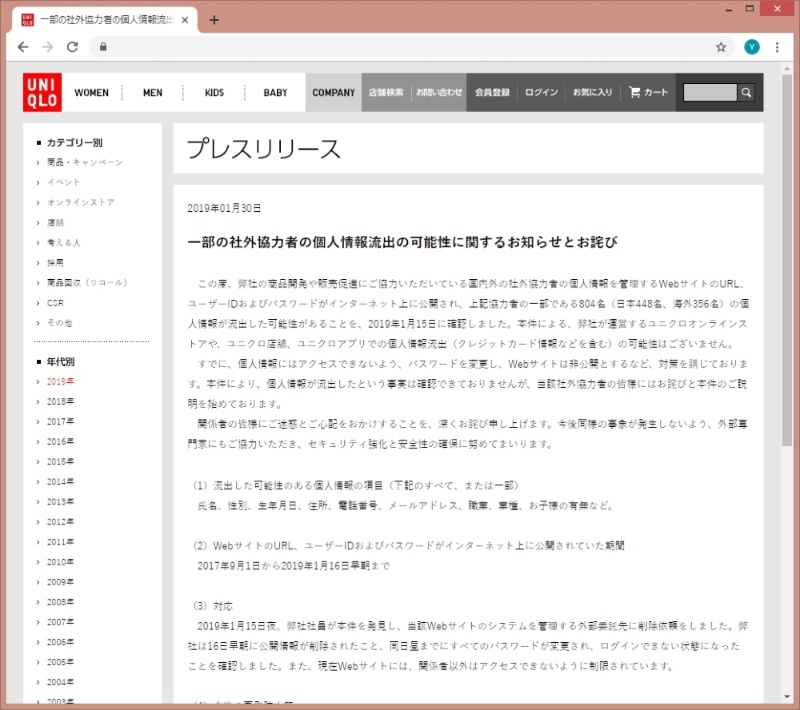Open the CSR category in the sidebar
This screenshot has height=710, width=800.
[55, 302]
